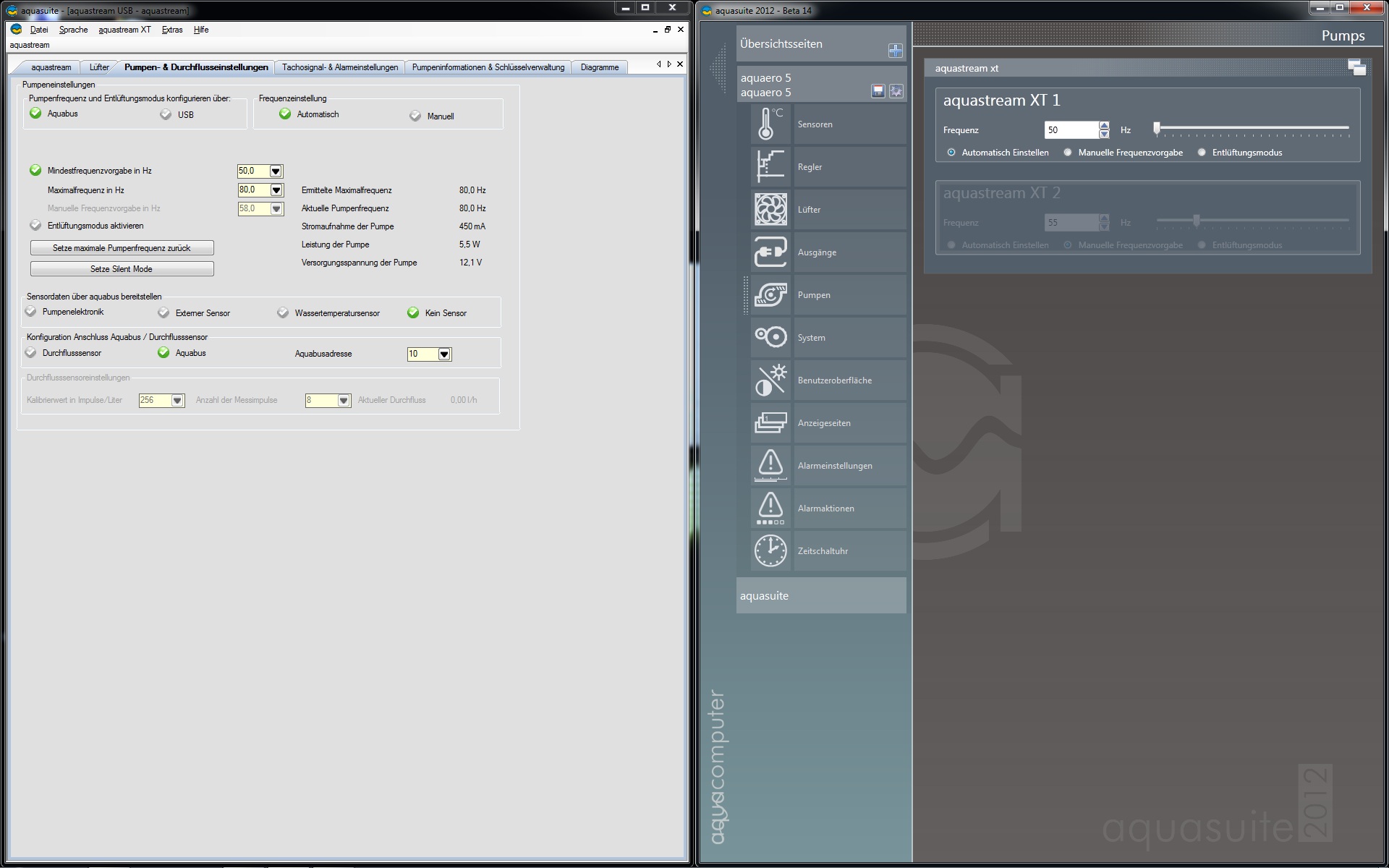Viewport: 1389px width, 868px height.
Task: Add overview page with plus icon
Action: tap(895, 51)
